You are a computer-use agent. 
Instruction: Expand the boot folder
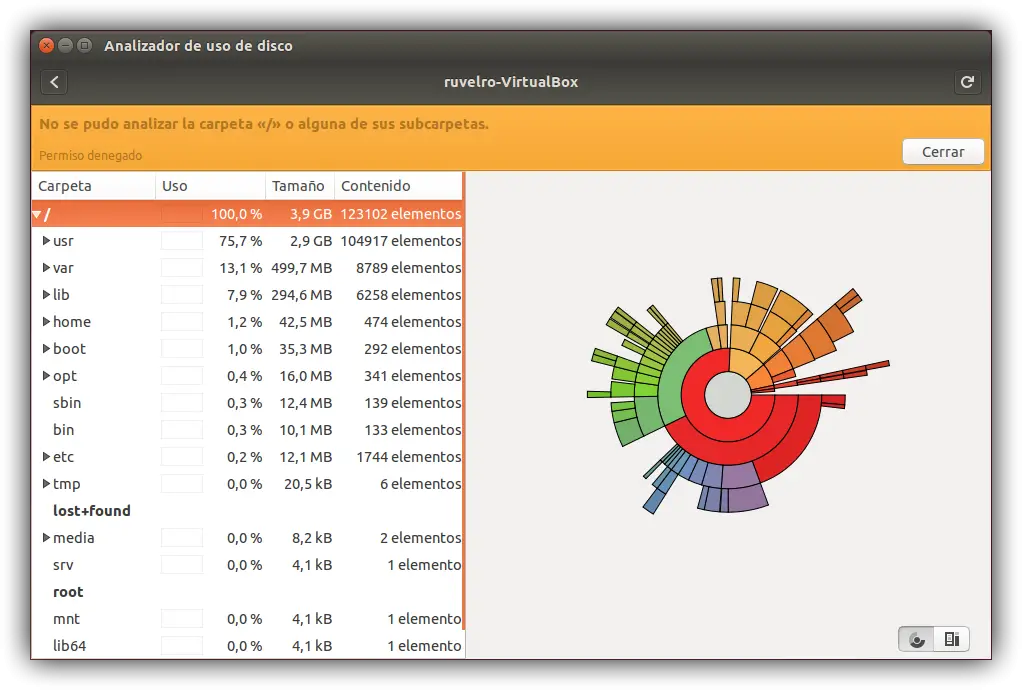[46, 349]
